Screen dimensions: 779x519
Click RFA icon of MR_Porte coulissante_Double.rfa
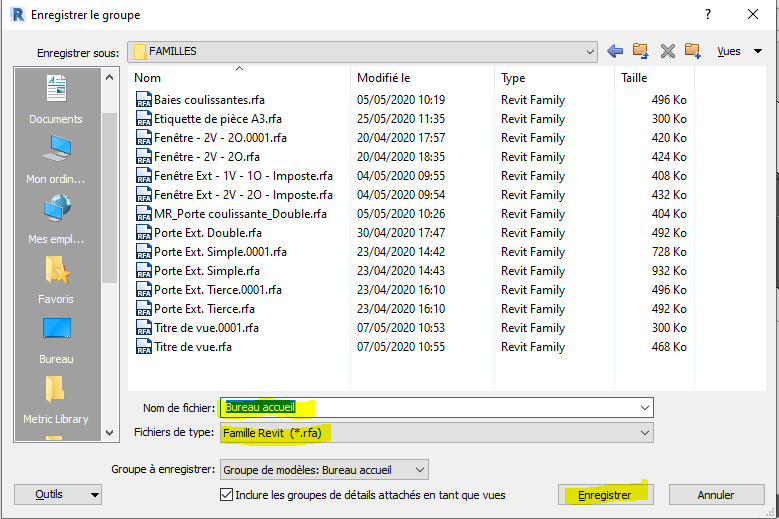tap(144, 214)
